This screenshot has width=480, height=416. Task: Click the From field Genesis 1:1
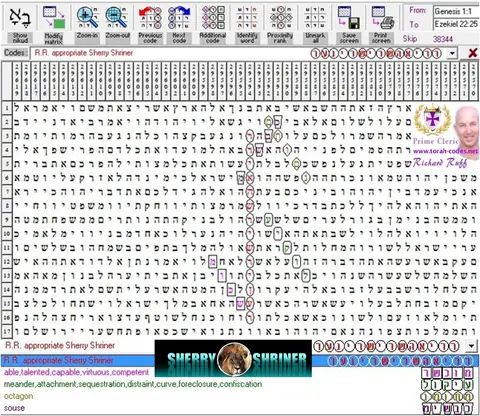[456, 11]
